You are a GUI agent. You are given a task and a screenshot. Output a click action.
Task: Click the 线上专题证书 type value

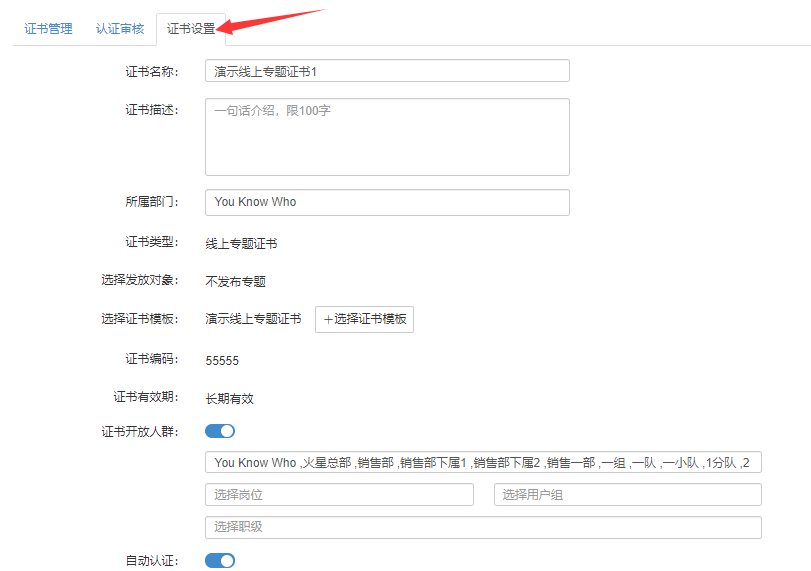[x=241, y=244]
